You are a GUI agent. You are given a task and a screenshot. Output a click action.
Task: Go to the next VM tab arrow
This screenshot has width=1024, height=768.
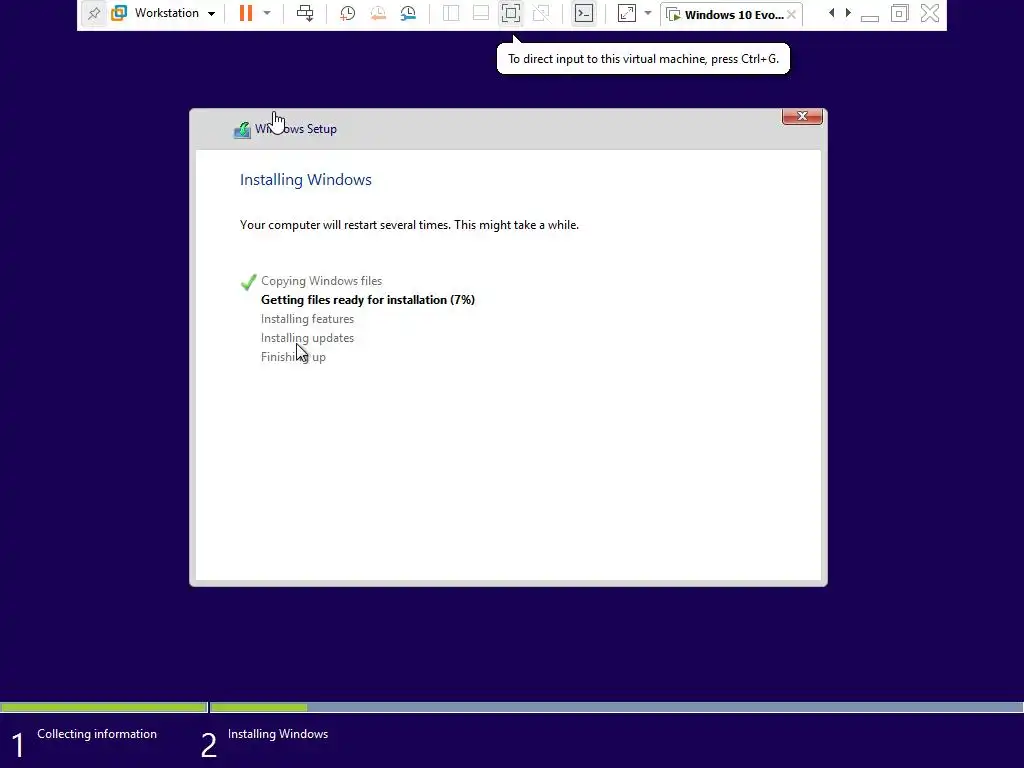coord(848,13)
